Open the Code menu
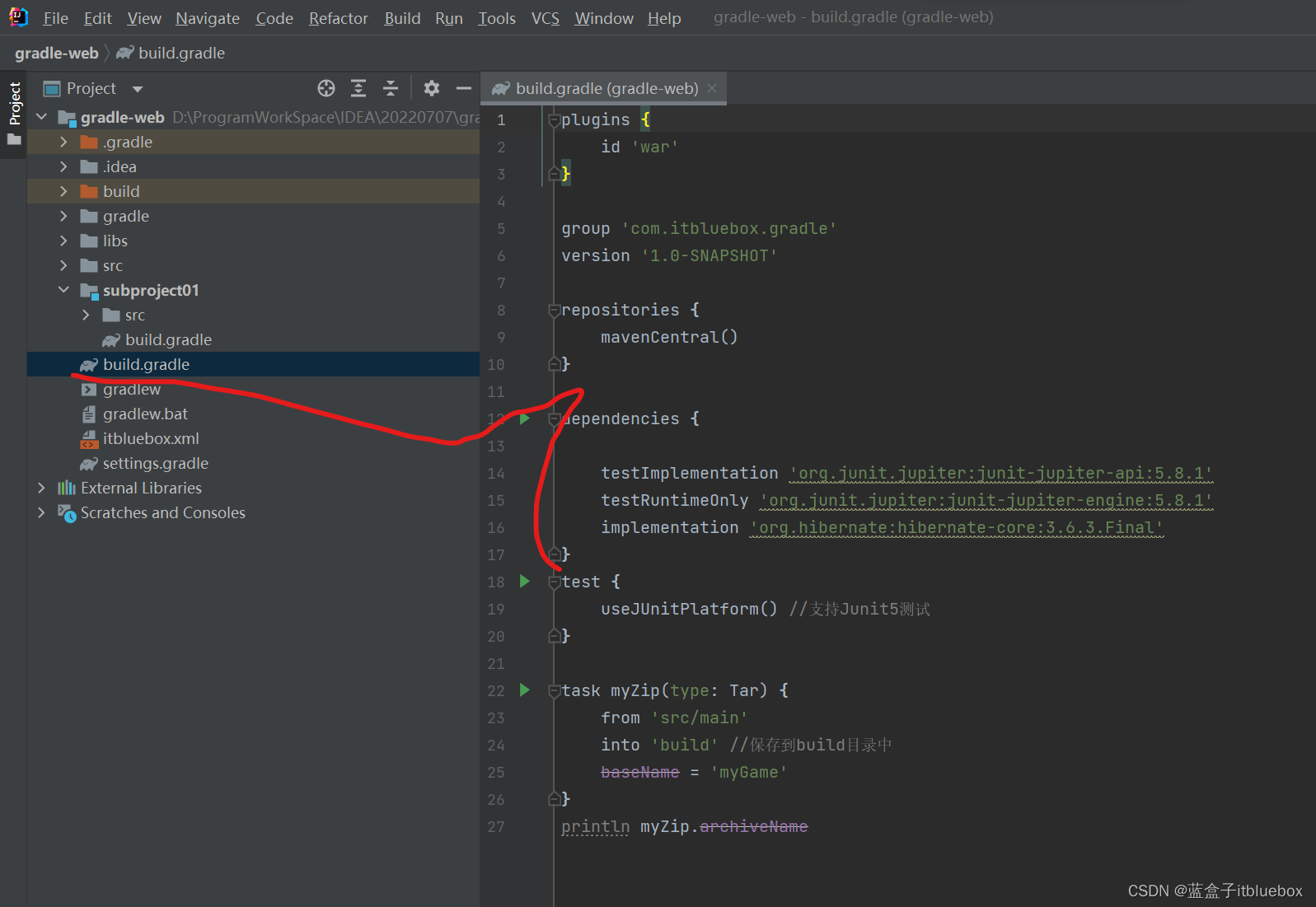 [x=274, y=18]
